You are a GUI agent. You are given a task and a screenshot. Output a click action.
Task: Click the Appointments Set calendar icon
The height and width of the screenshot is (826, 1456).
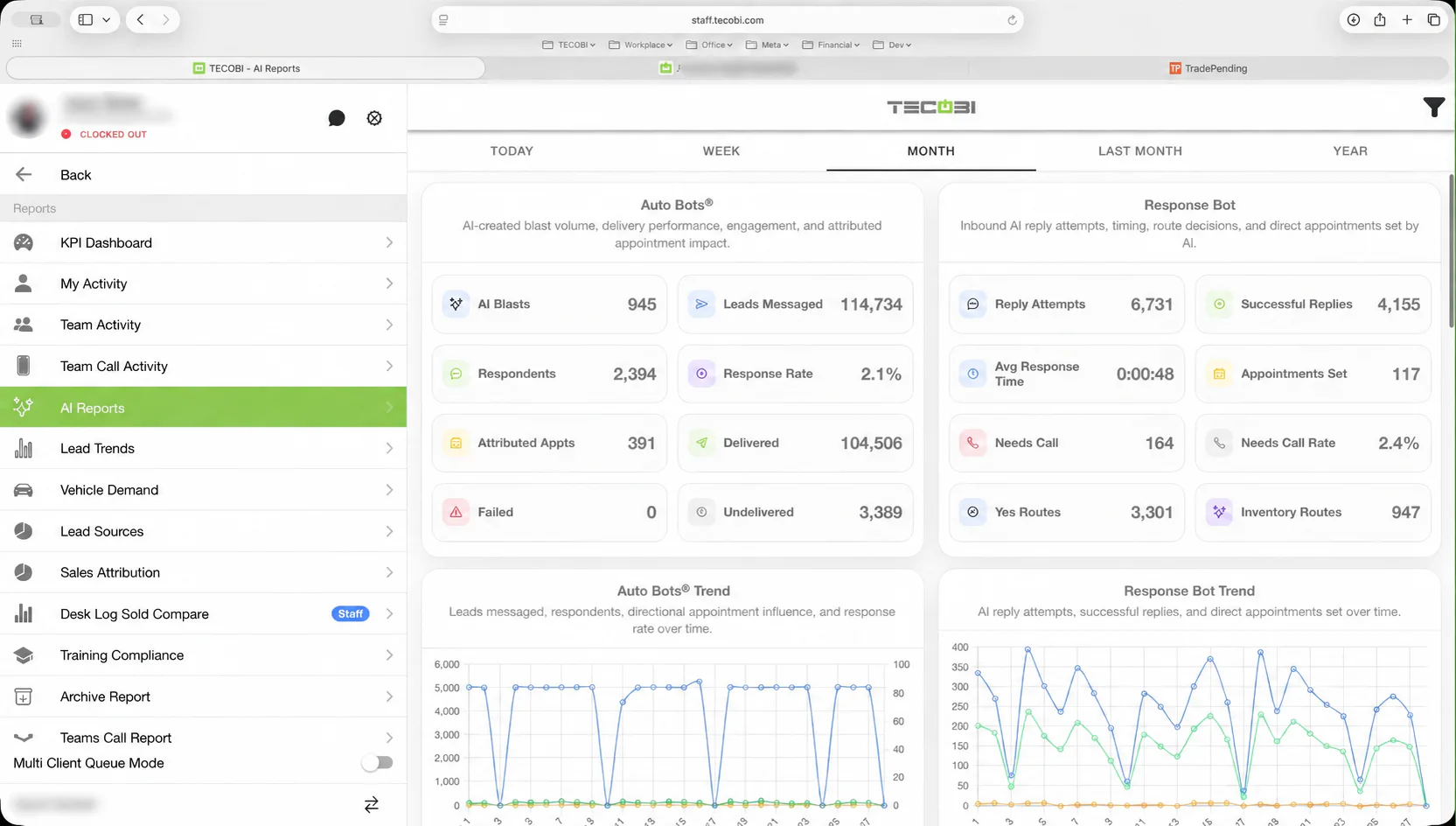pos(1219,374)
